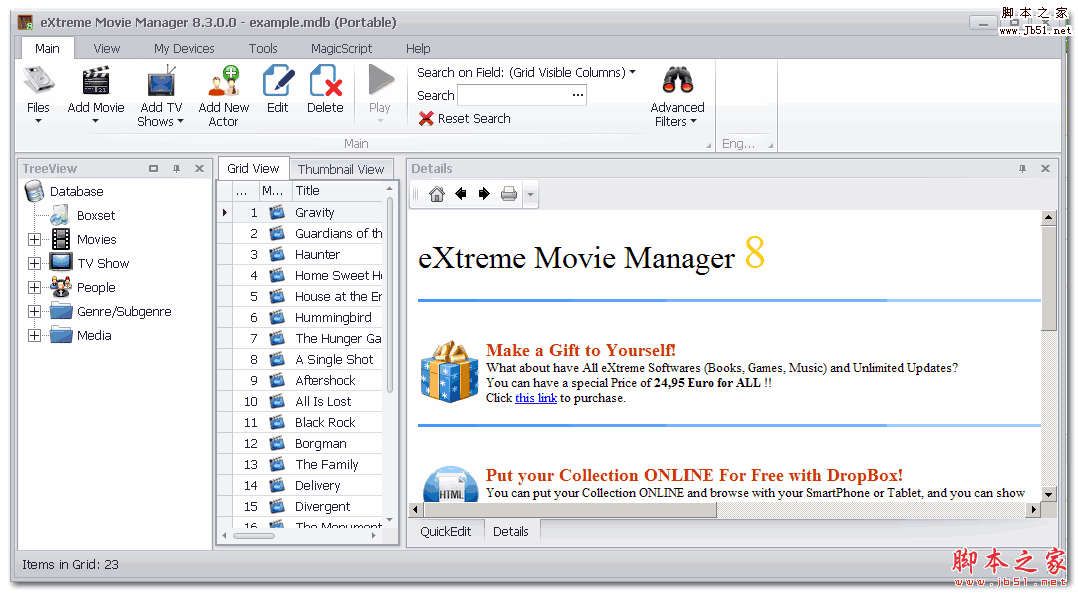Open Details toolbar options dropdown arrow
1078x593 pixels.
pyautogui.click(x=530, y=195)
